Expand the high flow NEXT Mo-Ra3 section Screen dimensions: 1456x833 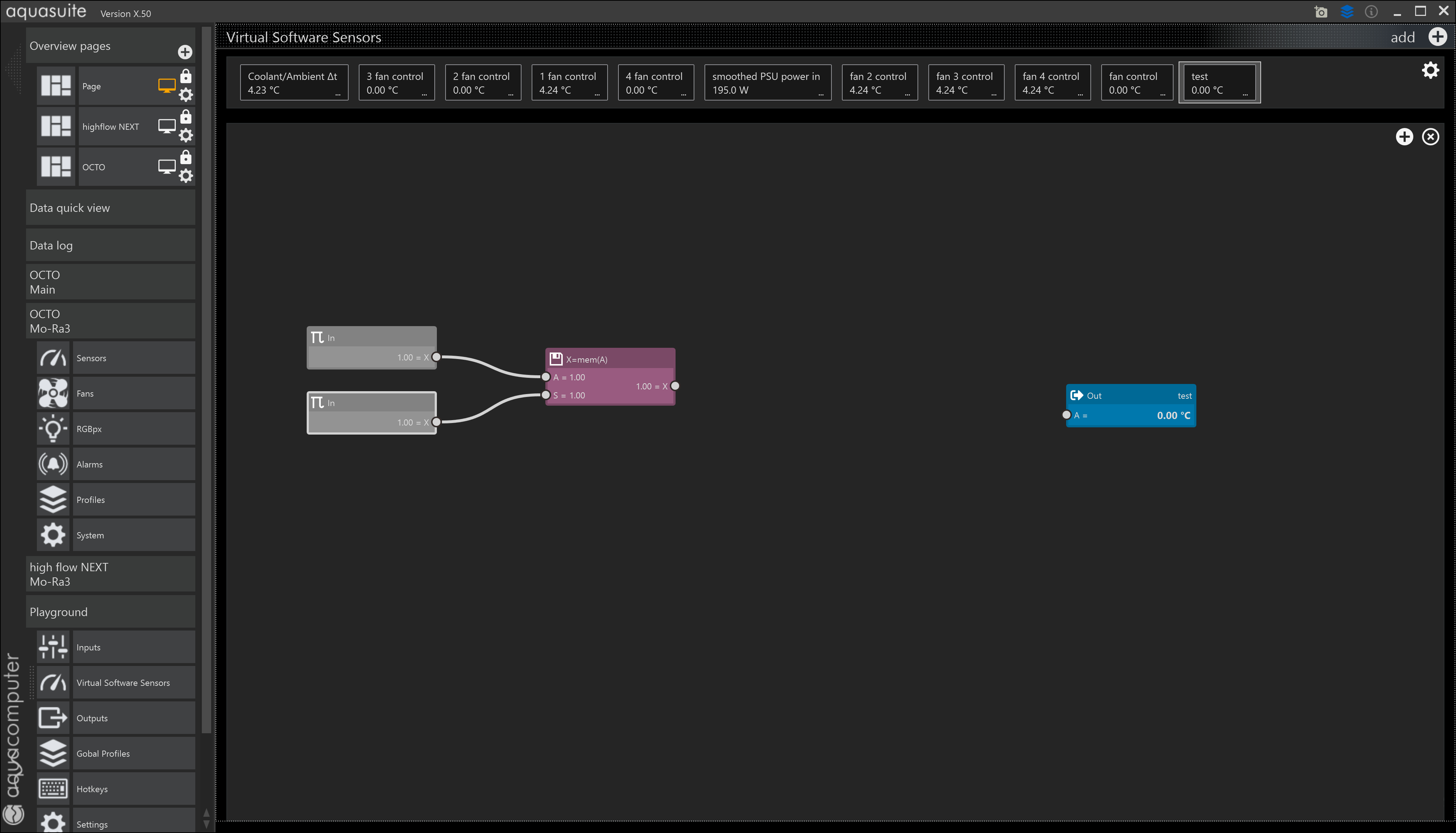click(x=110, y=574)
